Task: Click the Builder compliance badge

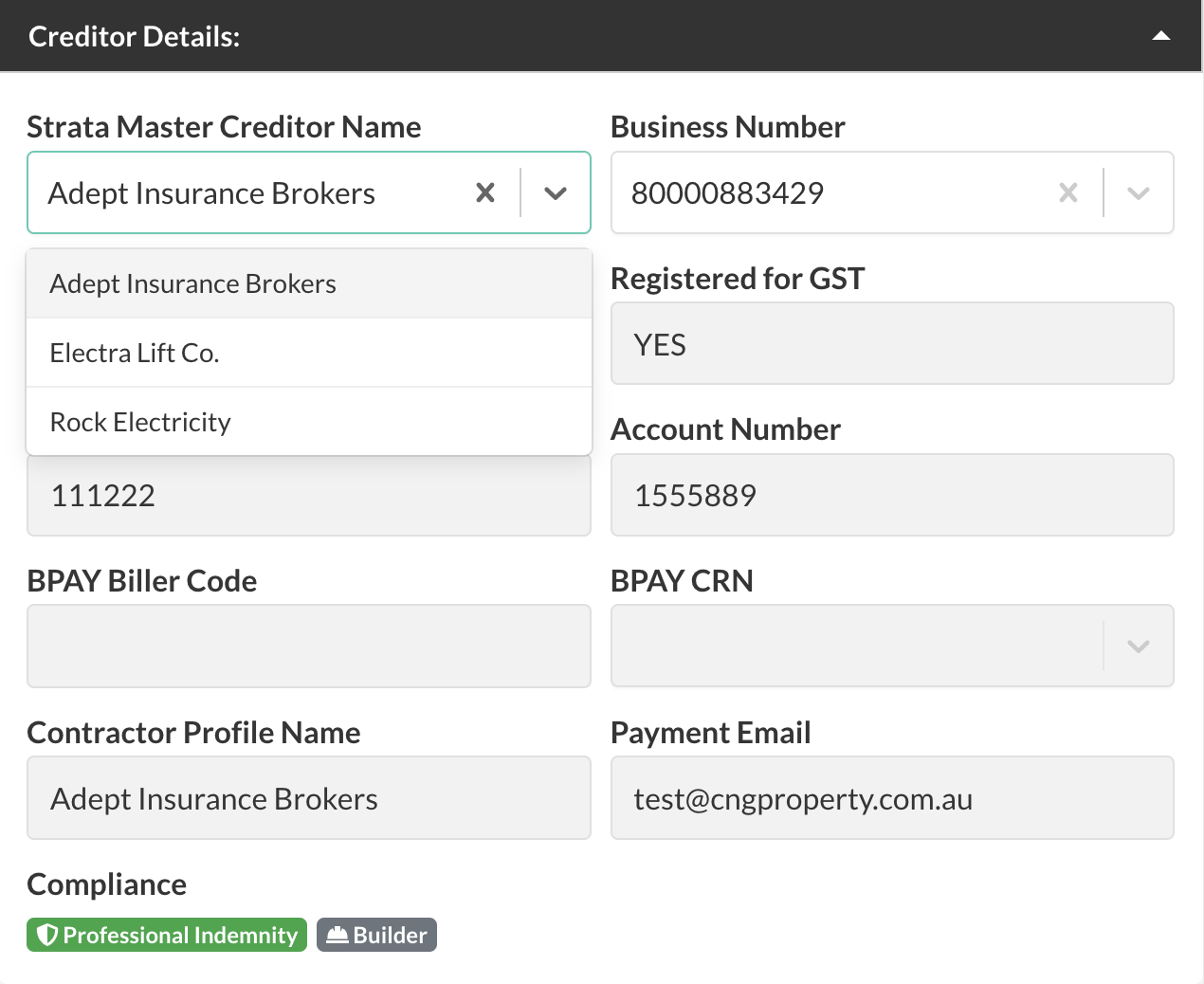Action: tap(376, 935)
